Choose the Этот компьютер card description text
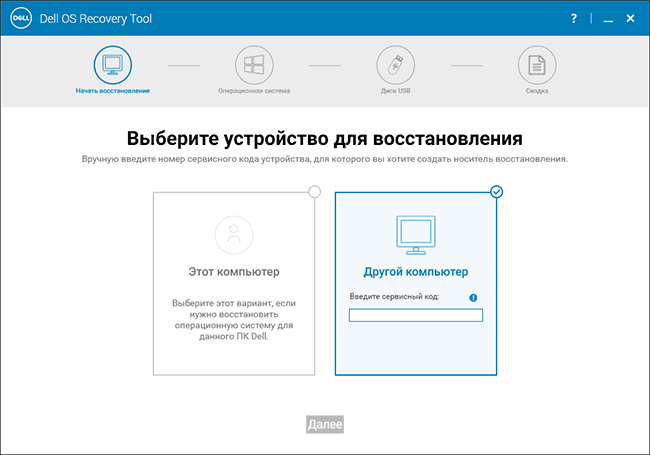 tap(234, 318)
